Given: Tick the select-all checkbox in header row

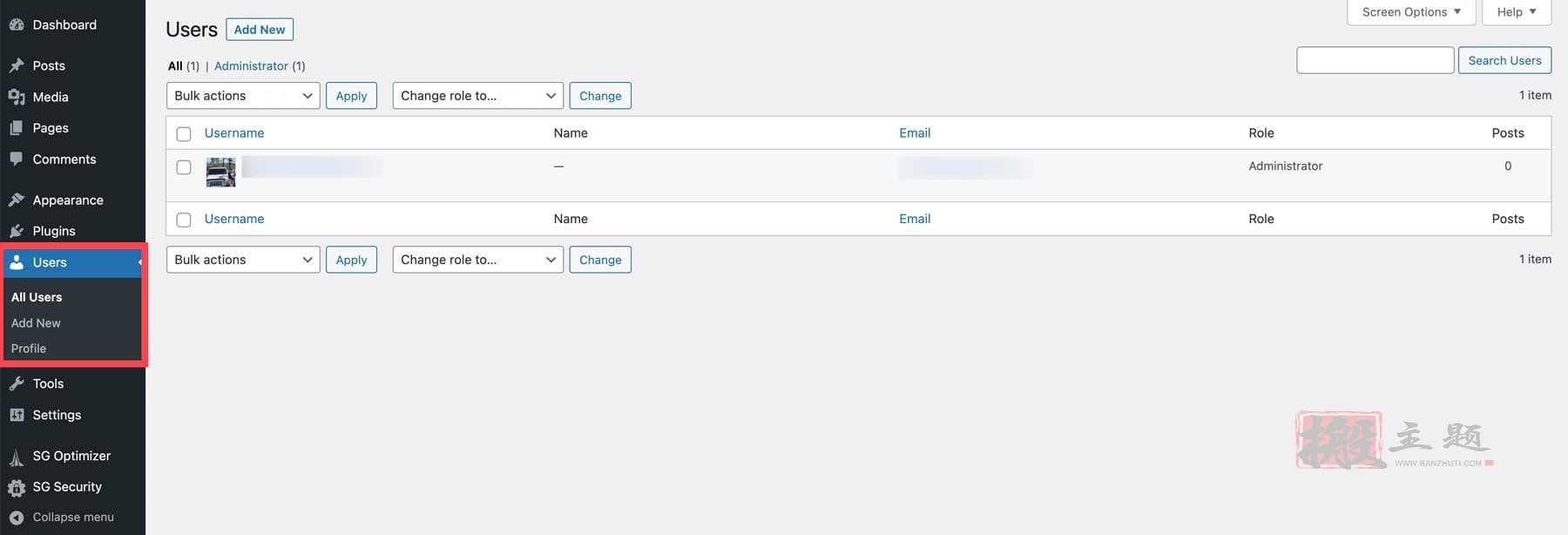Looking at the screenshot, I should tap(184, 134).
